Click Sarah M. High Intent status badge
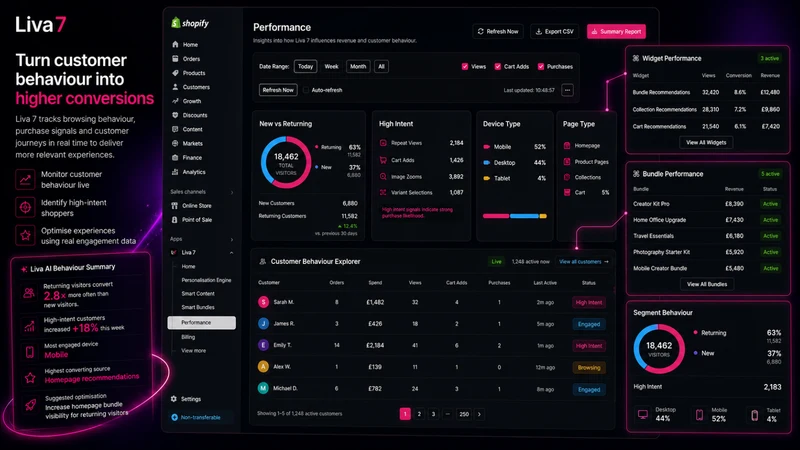 click(589, 303)
